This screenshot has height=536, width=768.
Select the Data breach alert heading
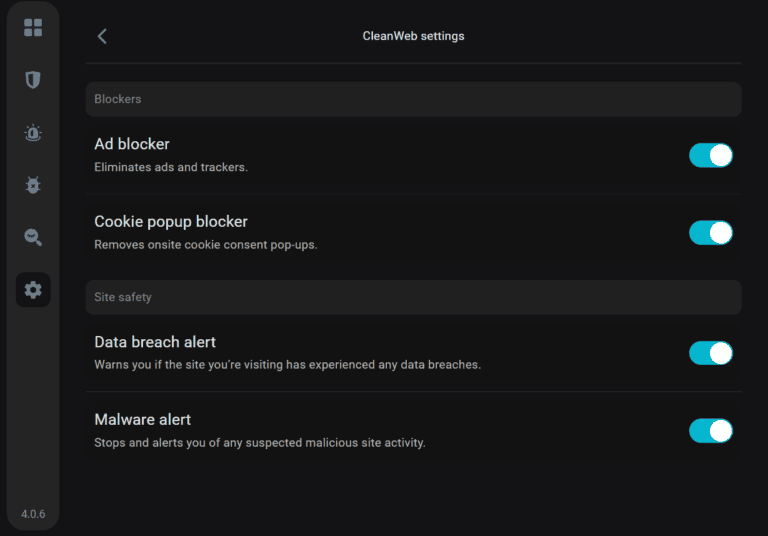tap(155, 342)
